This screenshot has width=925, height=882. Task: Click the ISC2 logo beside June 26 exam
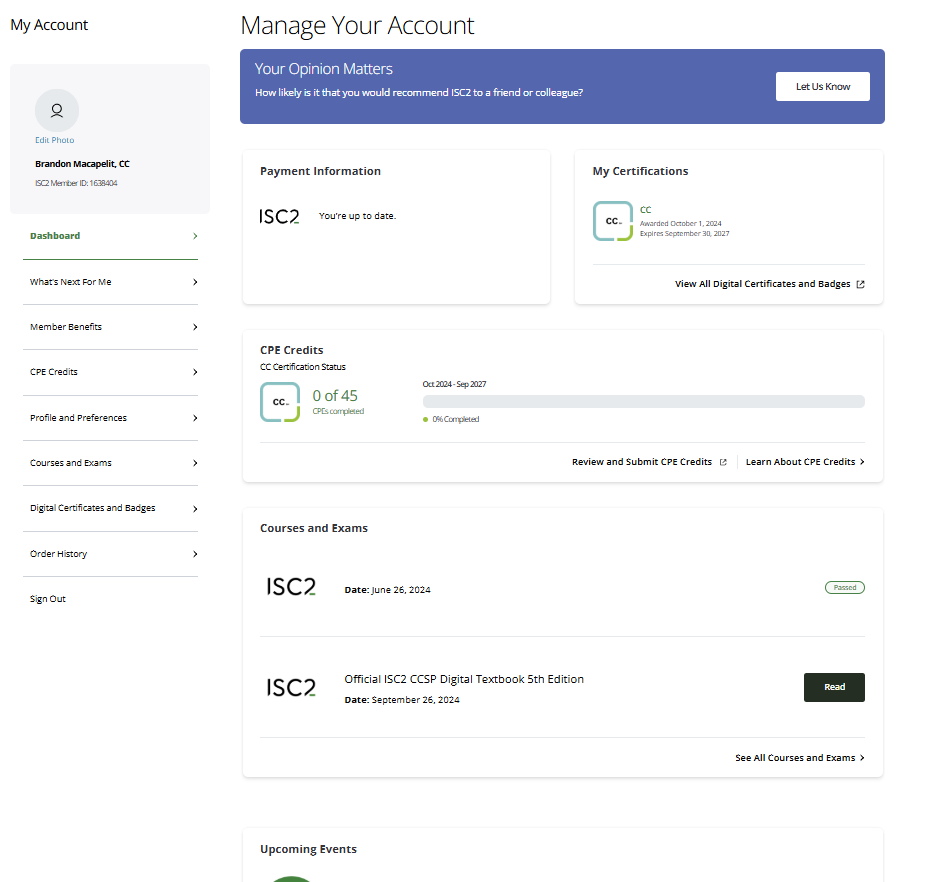coord(290,588)
